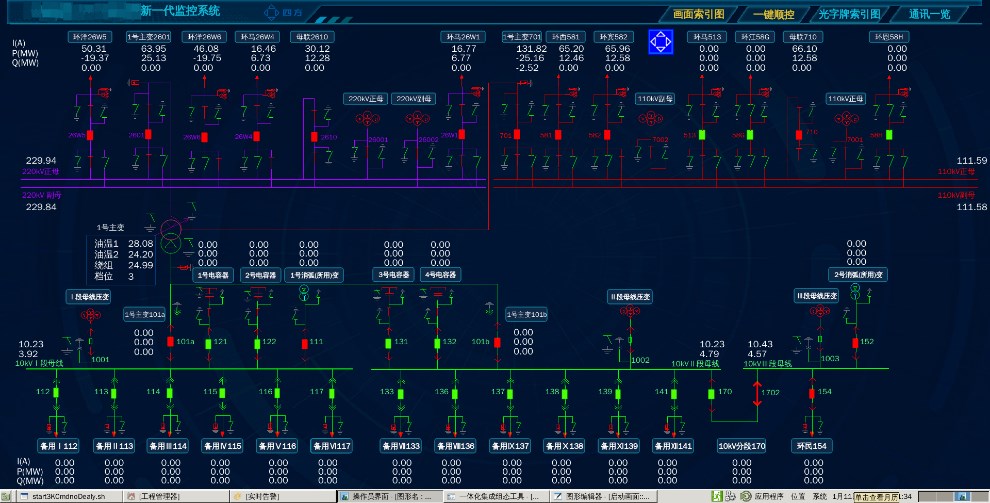
Task: Open the 环民154 feeder label
Action: click(x=813, y=445)
